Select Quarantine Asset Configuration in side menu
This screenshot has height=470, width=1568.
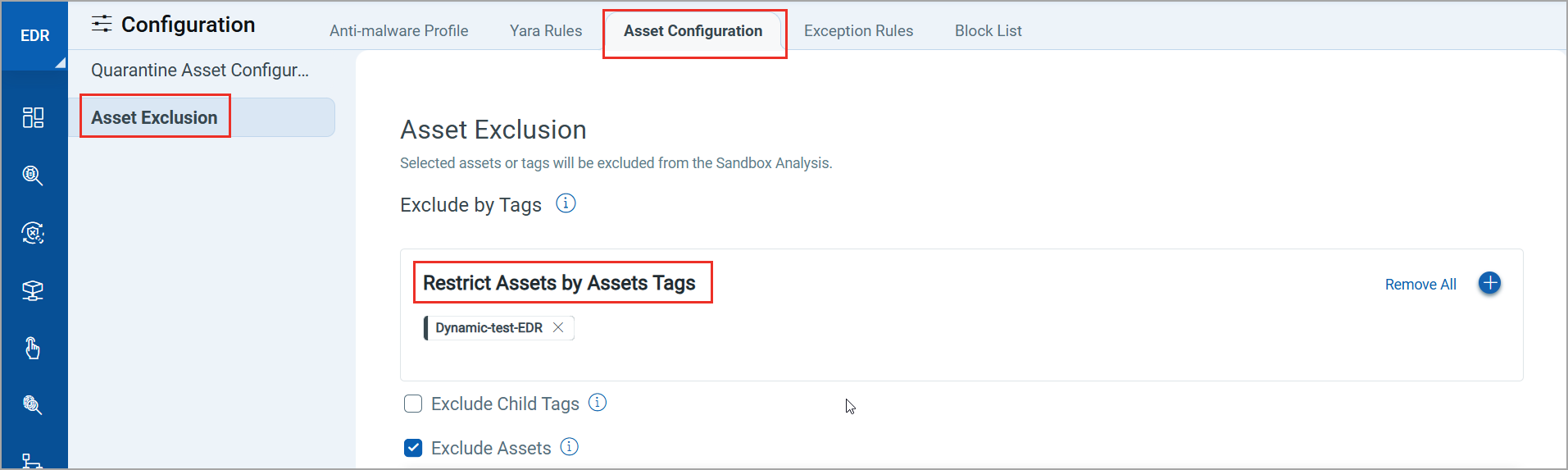point(200,71)
